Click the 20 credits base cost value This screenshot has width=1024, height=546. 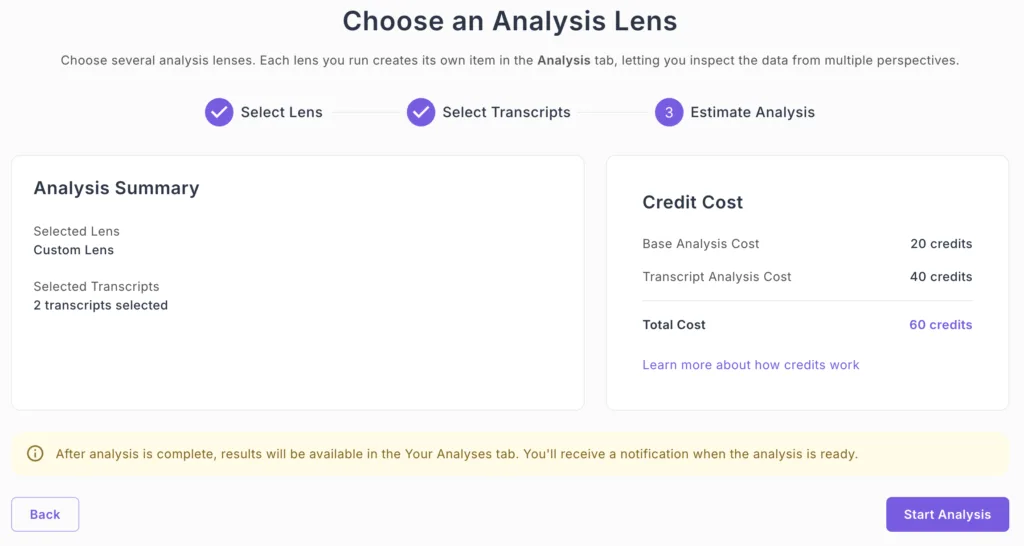940,244
